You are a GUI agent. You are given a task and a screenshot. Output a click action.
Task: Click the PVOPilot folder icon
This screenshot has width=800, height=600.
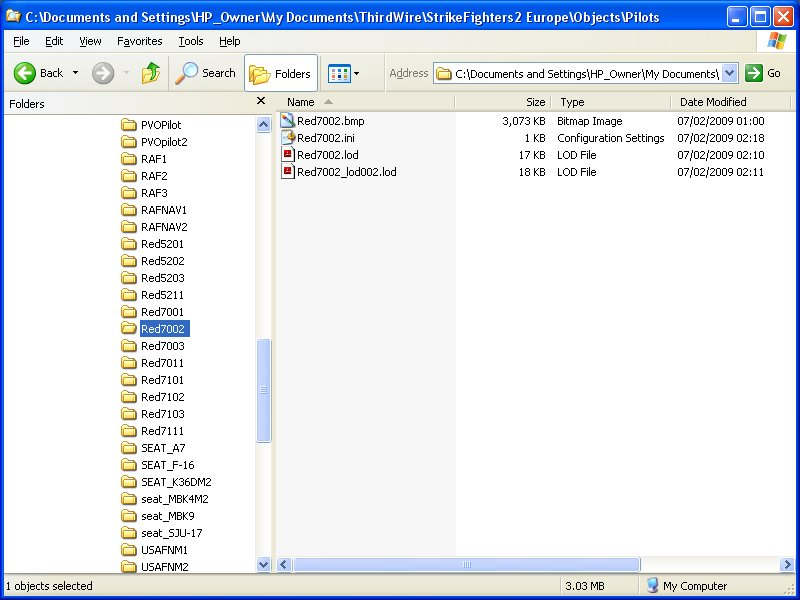[129, 124]
